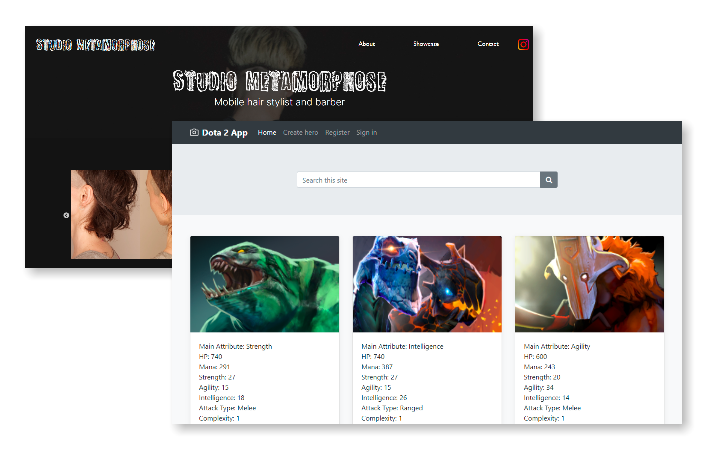The width and height of the screenshot is (712, 460).
Task: Click Dota 2 App brand title
Action: pyautogui.click(x=224, y=133)
